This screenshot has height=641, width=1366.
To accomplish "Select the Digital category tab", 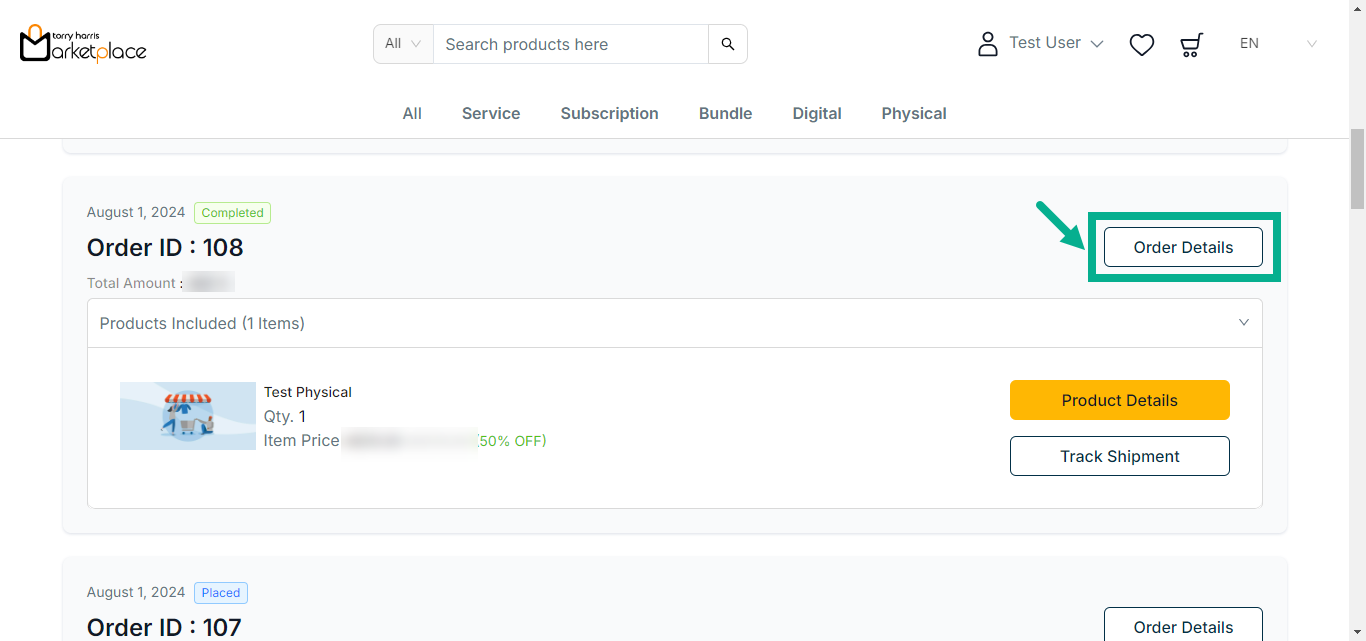I will [x=817, y=113].
